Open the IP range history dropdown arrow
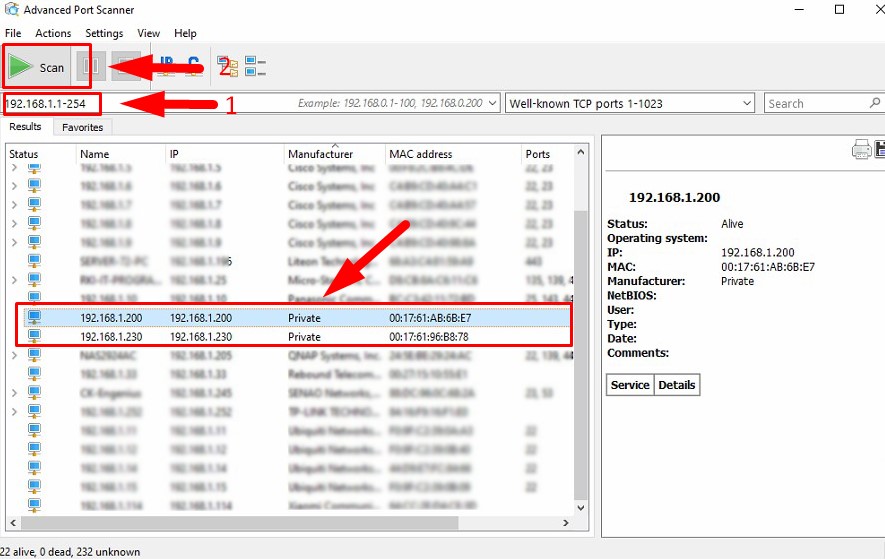 pyautogui.click(x=493, y=103)
